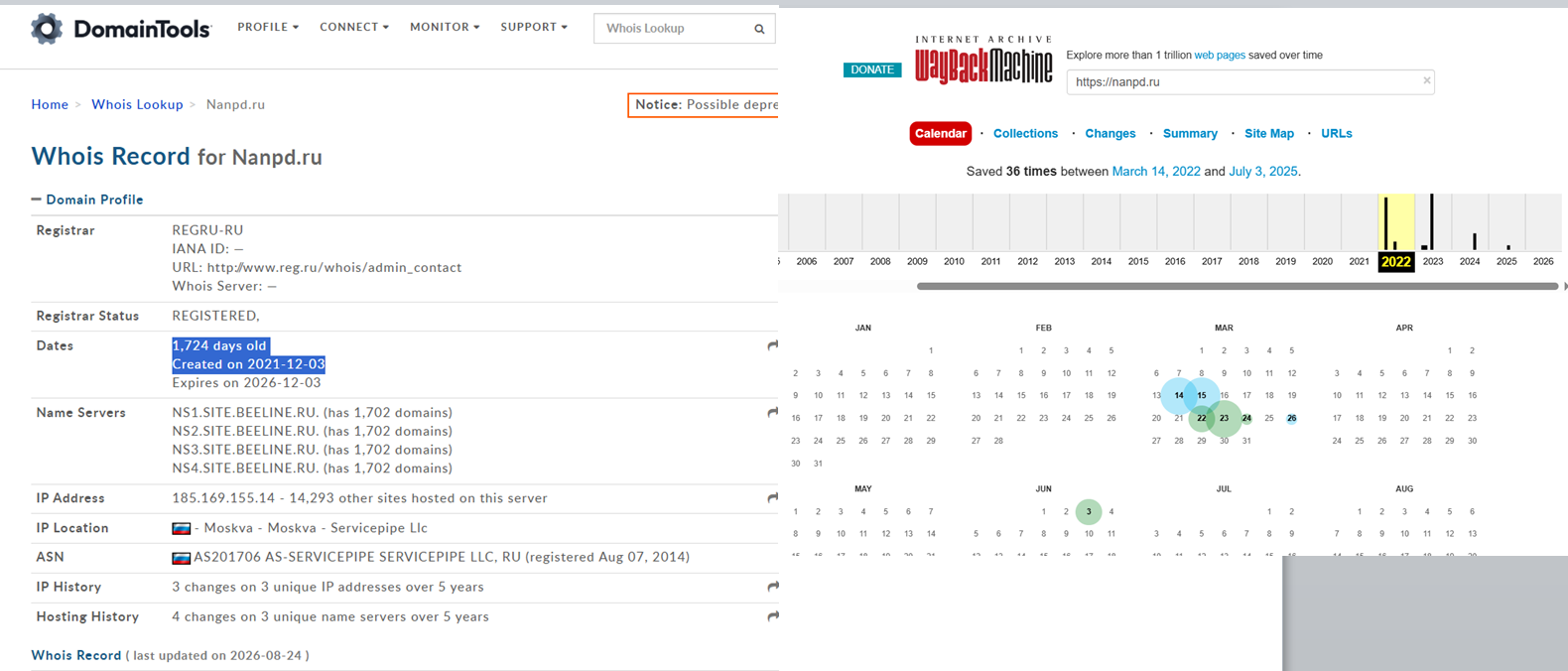Open the June 3 snapshot on calendar

1089,512
